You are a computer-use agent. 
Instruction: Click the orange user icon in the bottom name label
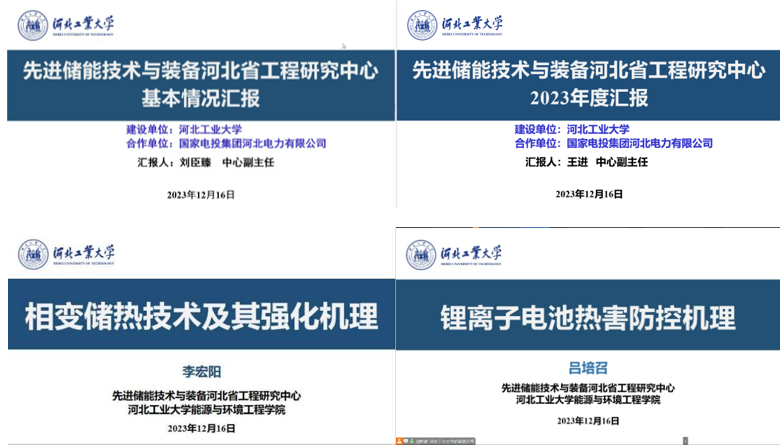pos(399,440)
